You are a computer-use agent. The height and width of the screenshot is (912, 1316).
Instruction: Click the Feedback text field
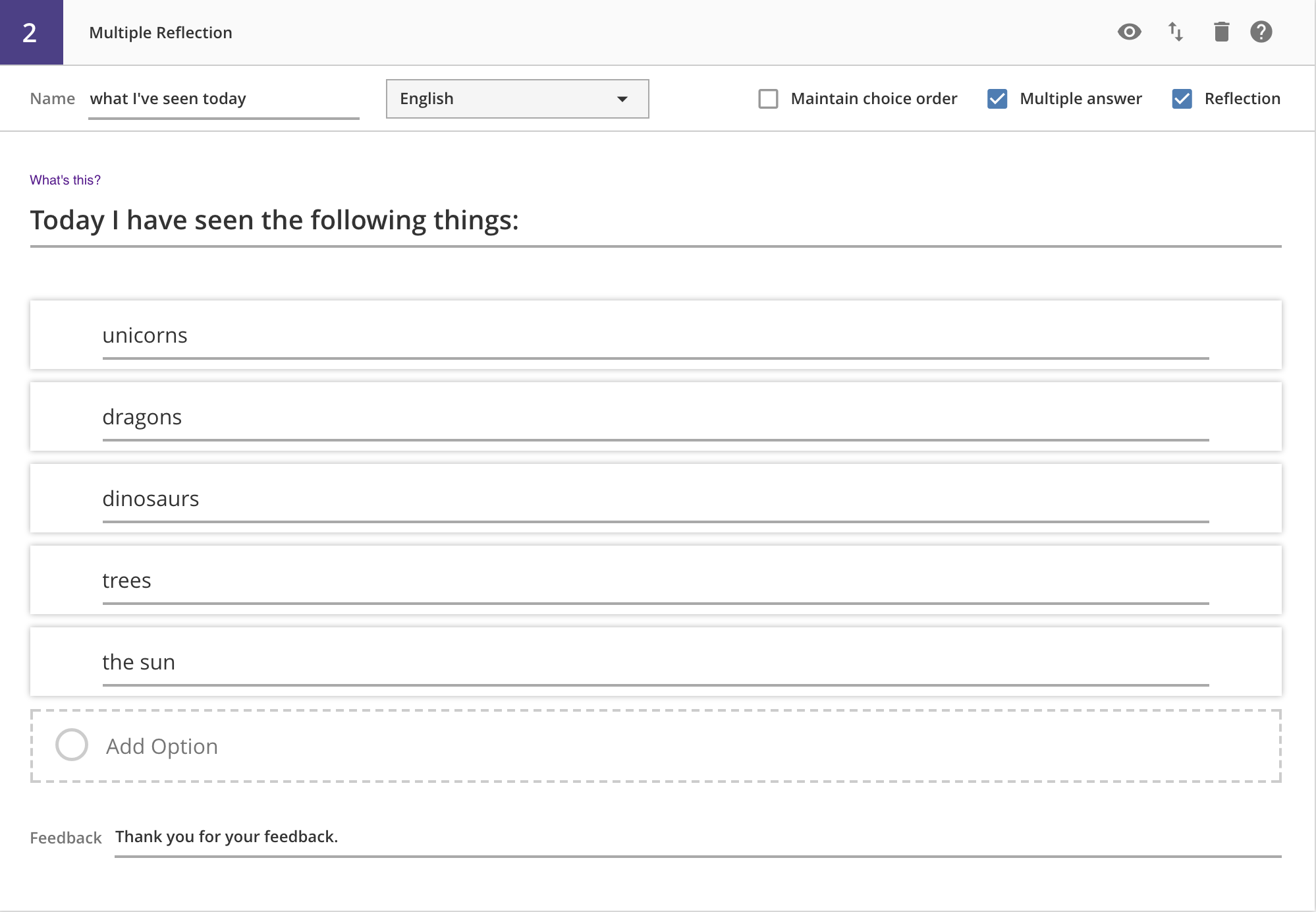[697, 837]
